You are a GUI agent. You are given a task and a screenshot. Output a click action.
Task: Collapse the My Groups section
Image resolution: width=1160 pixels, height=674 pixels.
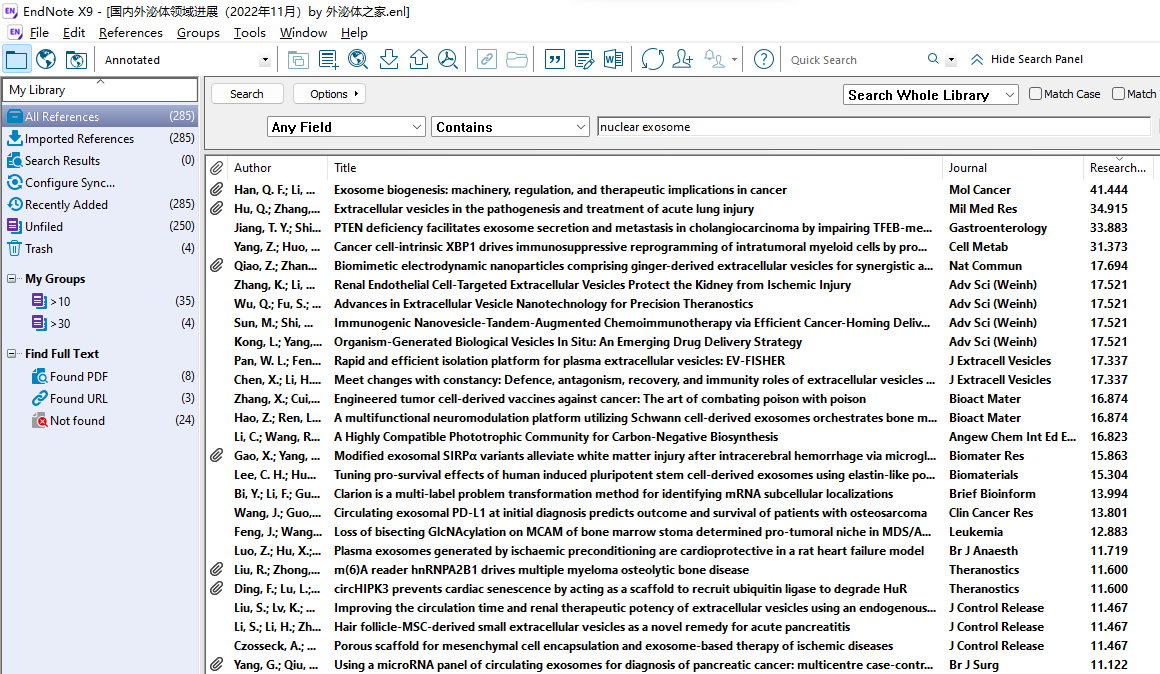[x=11, y=279]
